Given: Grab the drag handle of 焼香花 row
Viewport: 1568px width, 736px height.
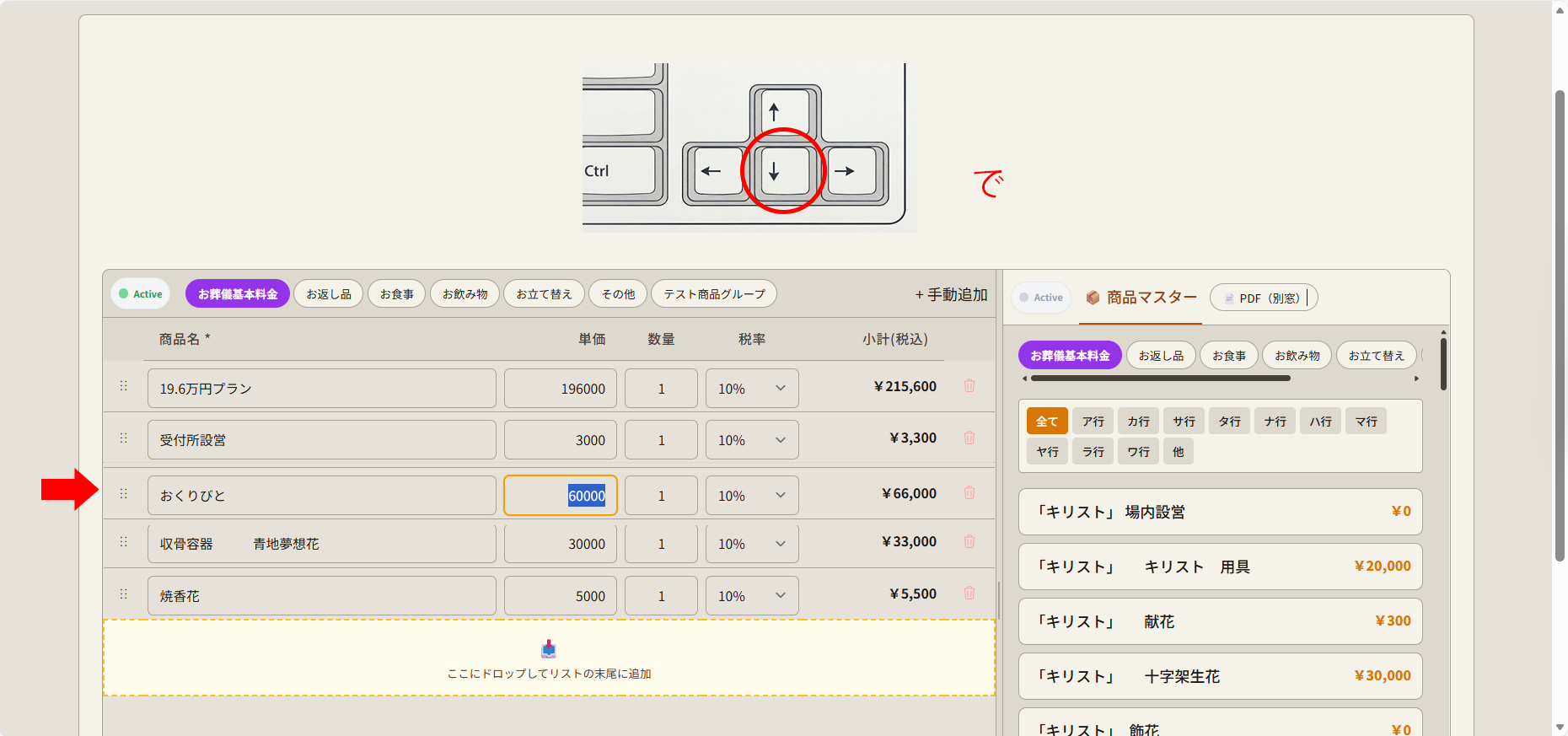Looking at the screenshot, I should tap(124, 594).
